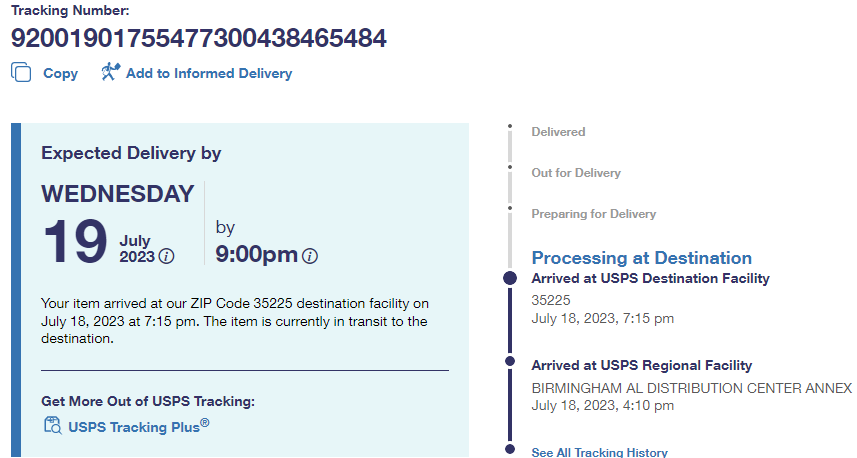The height and width of the screenshot is (458, 857).
Task: Click Add to Informed Delivery link
Action: (x=209, y=73)
